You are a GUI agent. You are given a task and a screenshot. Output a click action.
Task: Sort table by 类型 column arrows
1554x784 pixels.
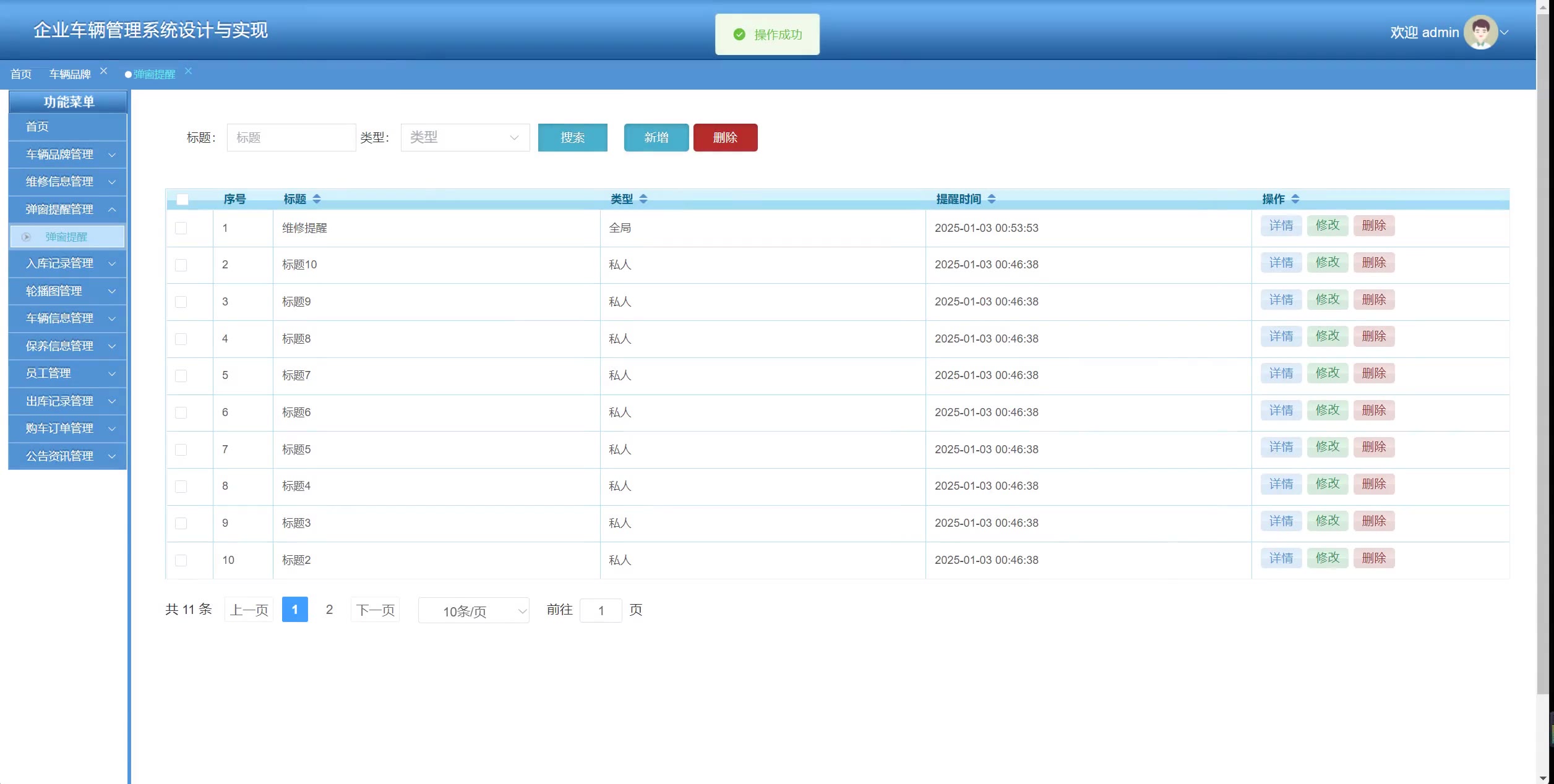click(643, 199)
